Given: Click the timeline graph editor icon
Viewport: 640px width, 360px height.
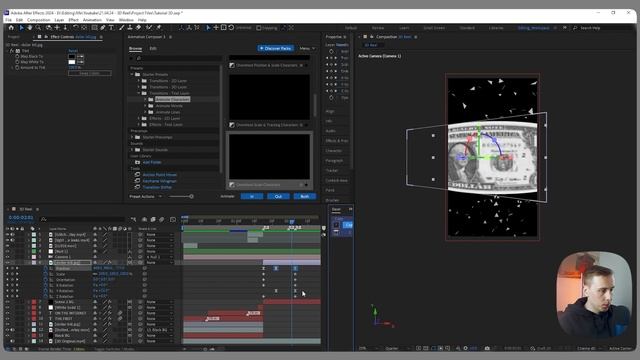Looking at the screenshot, I should coord(173,220).
